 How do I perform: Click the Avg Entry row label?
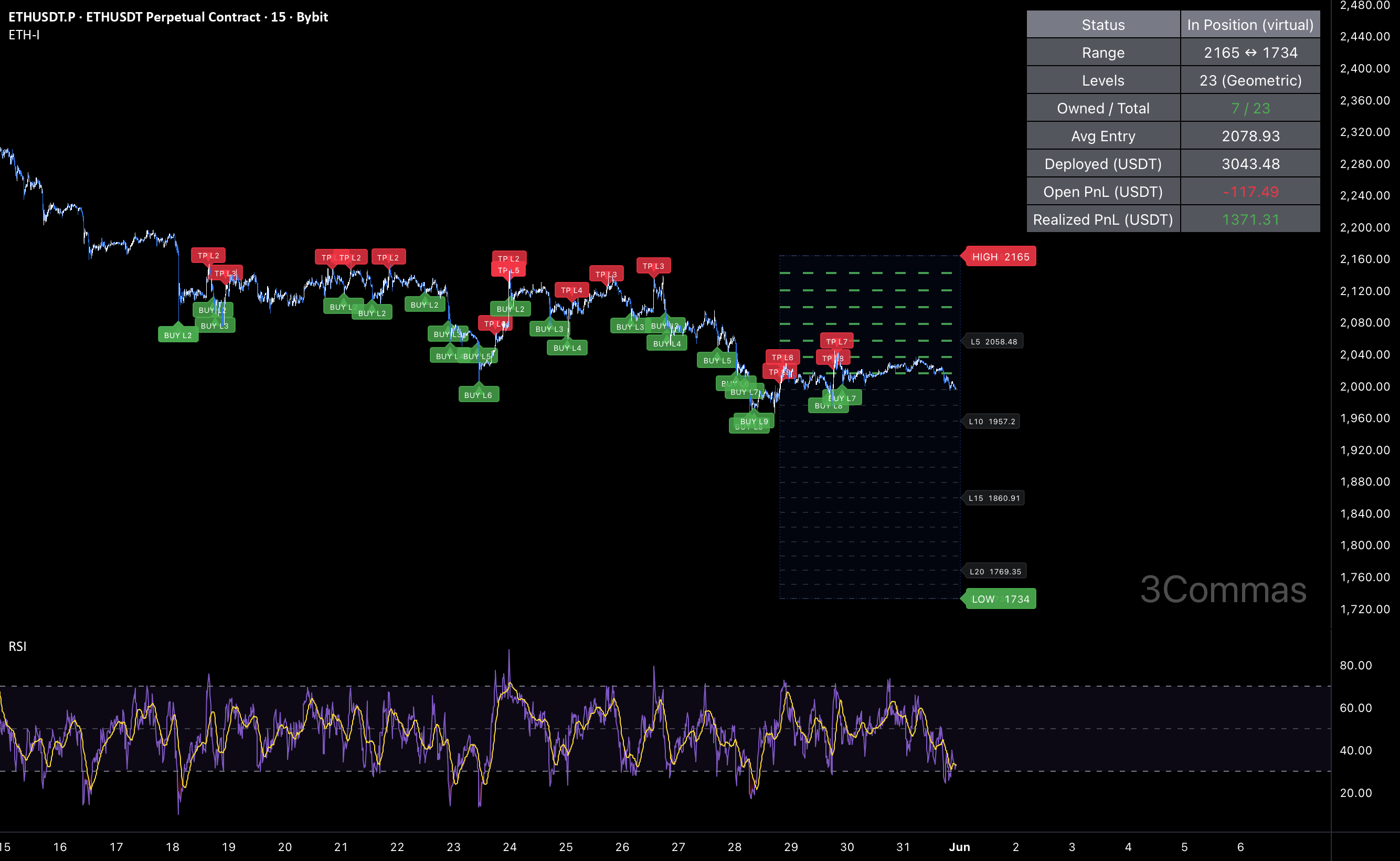click(1103, 136)
